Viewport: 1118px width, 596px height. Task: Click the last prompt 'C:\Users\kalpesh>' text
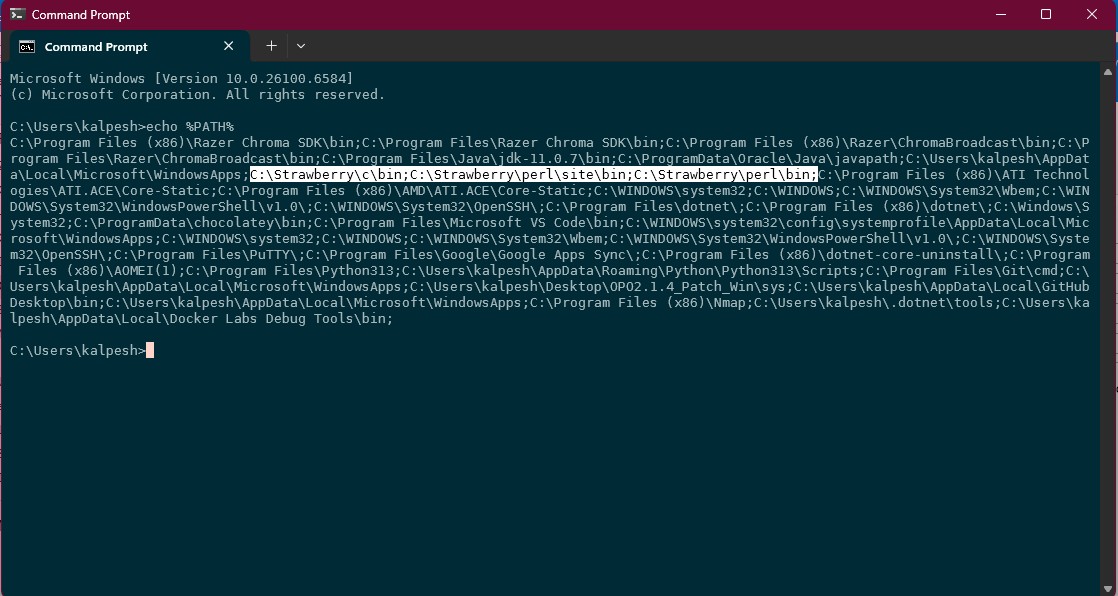(x=77, y=350)
